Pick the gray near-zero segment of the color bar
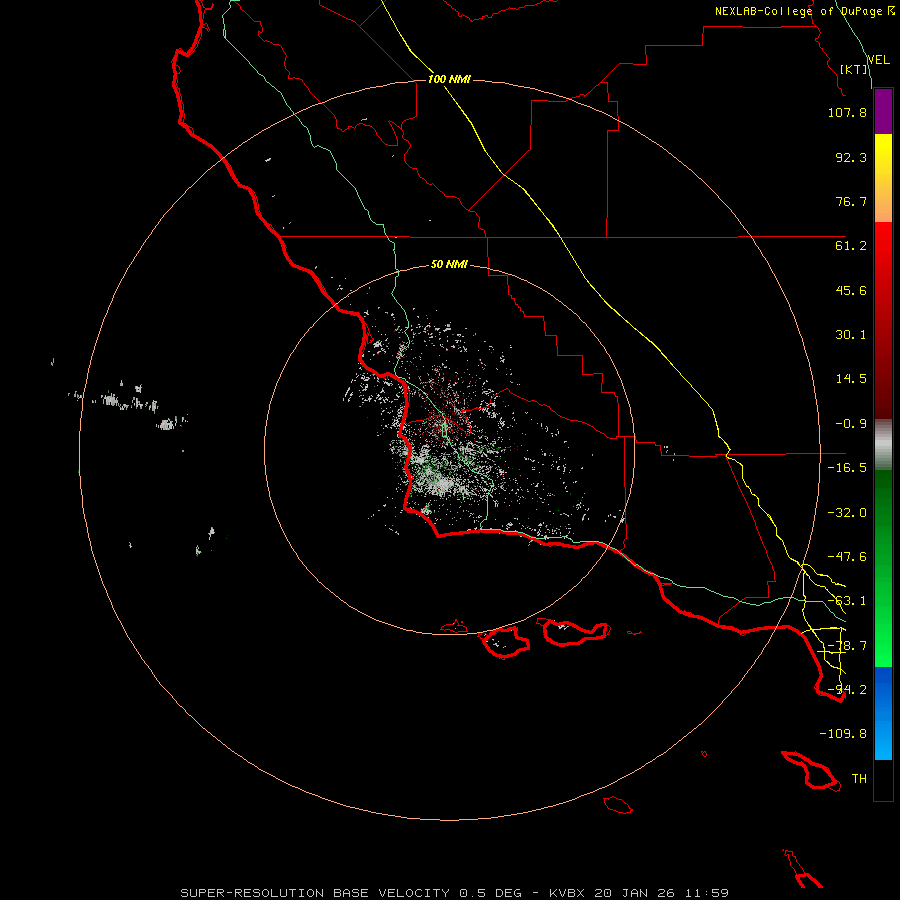900x900 pixels. [x=883, y=445]
